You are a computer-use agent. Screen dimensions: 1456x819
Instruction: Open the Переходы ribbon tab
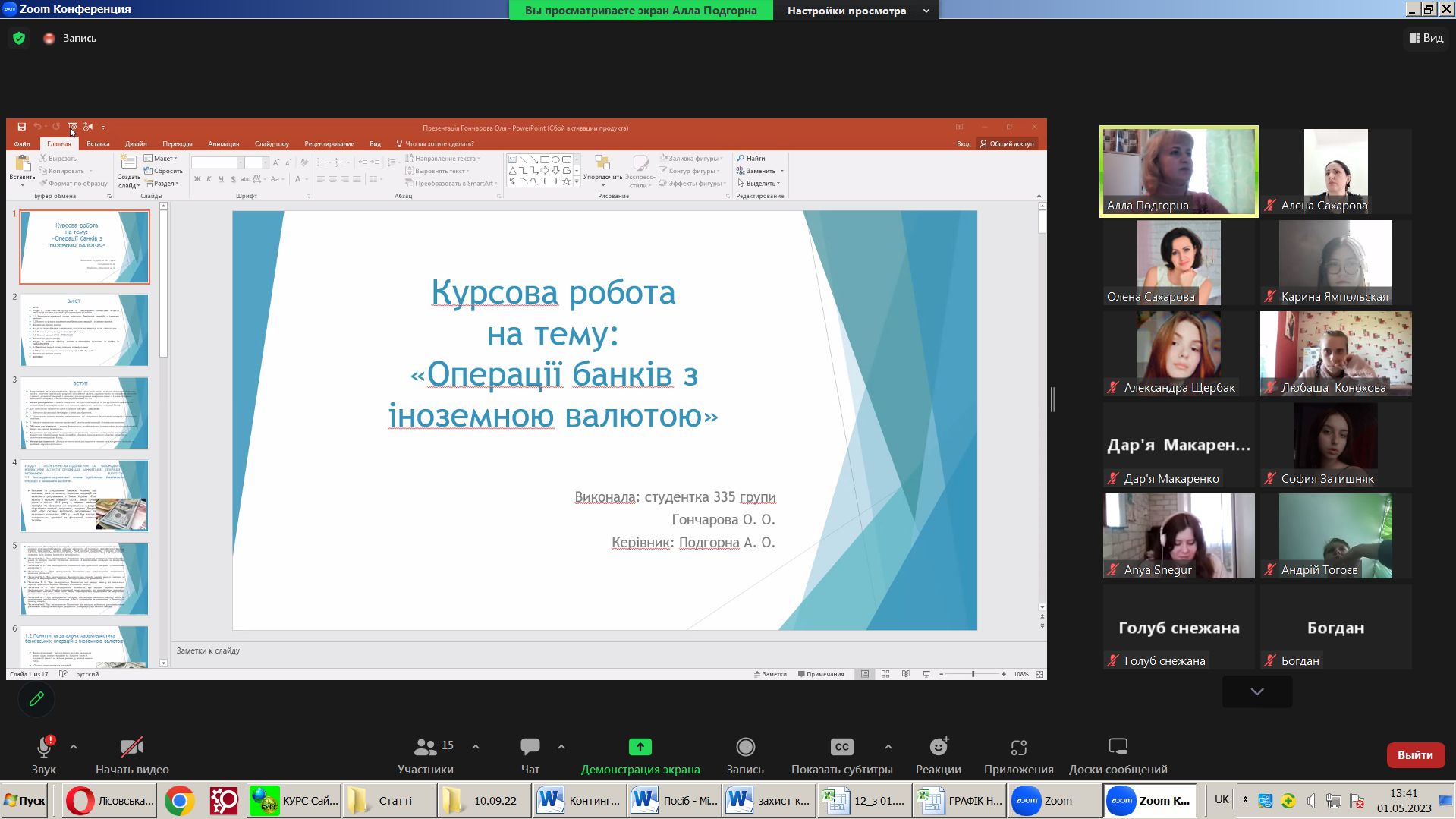[x=178, y=143]
